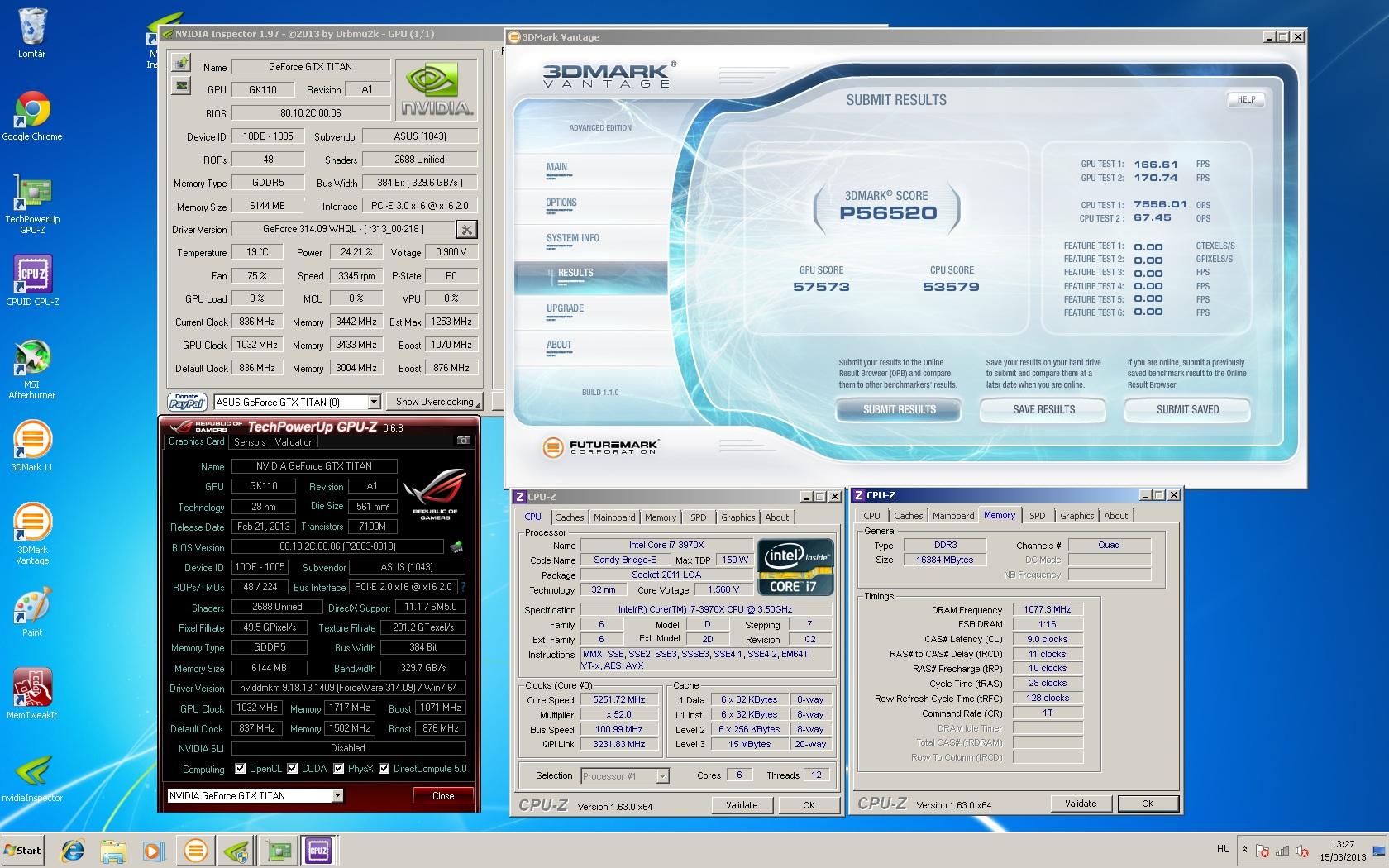Open the nvidiaInspector desktop shortcut
The height and width of the screenshot is (868, 1389).
click(x=32, y=778)
